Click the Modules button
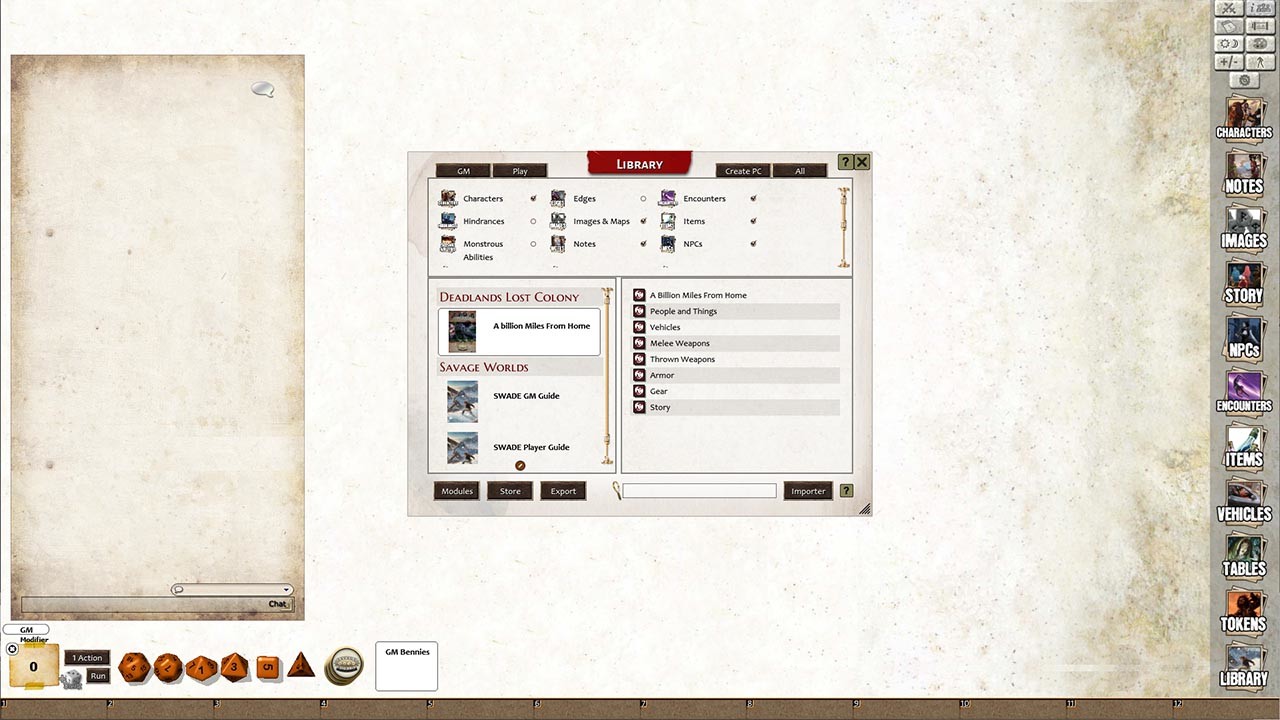This screenshot has width=1280, height=720. [456, 491]
